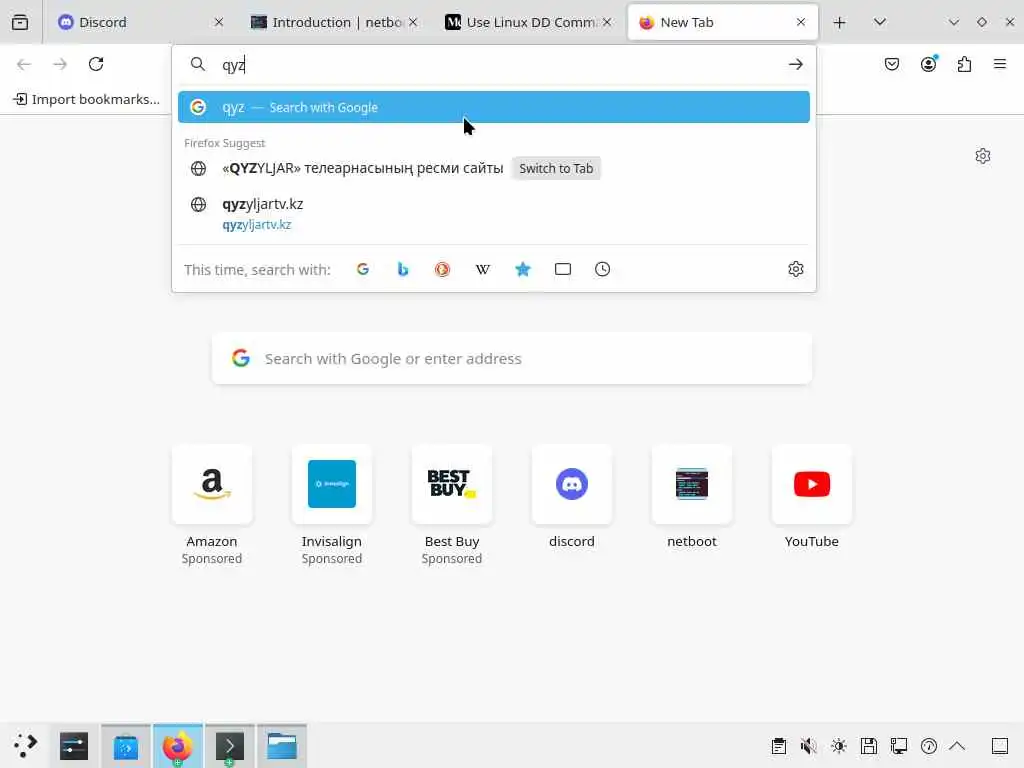
Task: Go forward to the next page
Action: pos(60,64)
